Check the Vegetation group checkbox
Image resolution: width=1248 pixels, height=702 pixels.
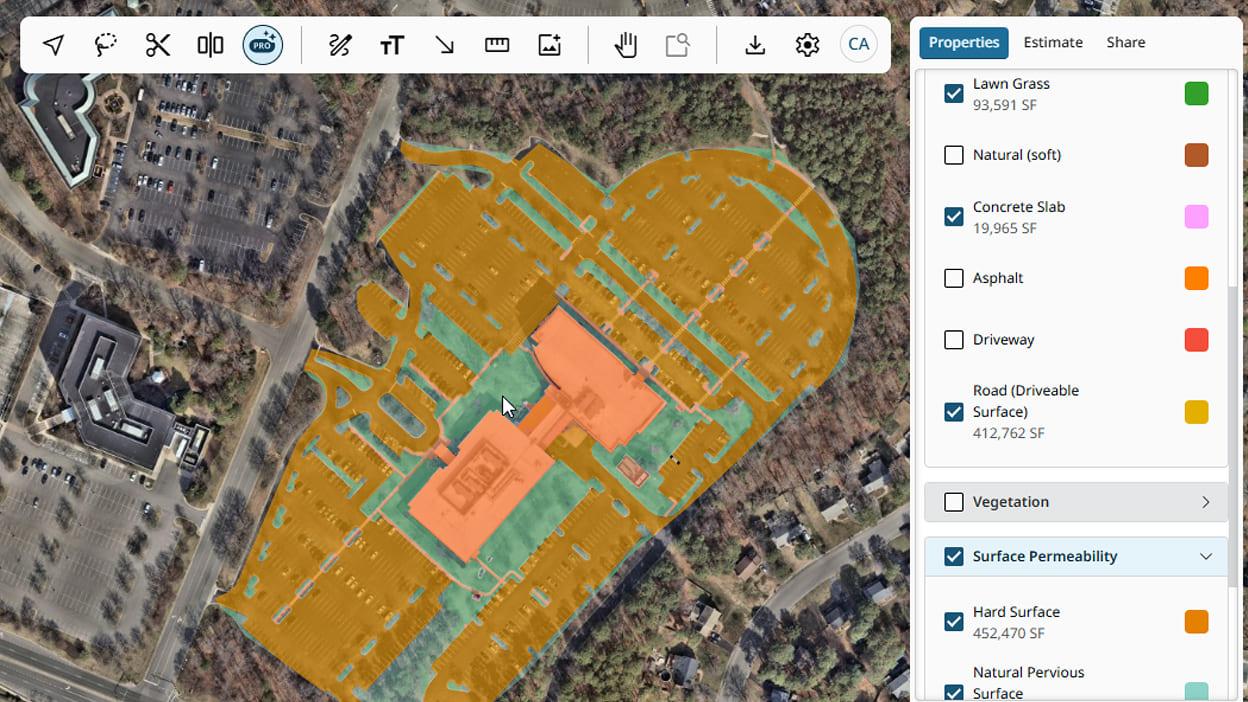pos(954,502)
